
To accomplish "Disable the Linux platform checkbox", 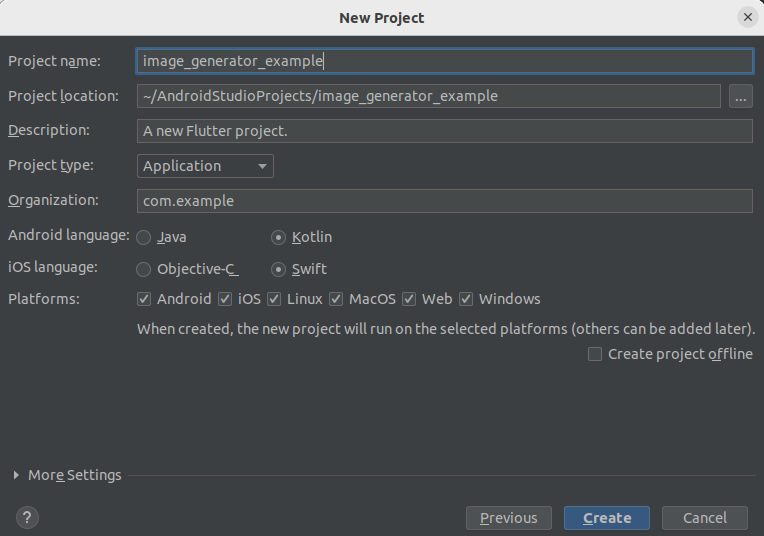I will pyautogui.click(x=274, y=299).
